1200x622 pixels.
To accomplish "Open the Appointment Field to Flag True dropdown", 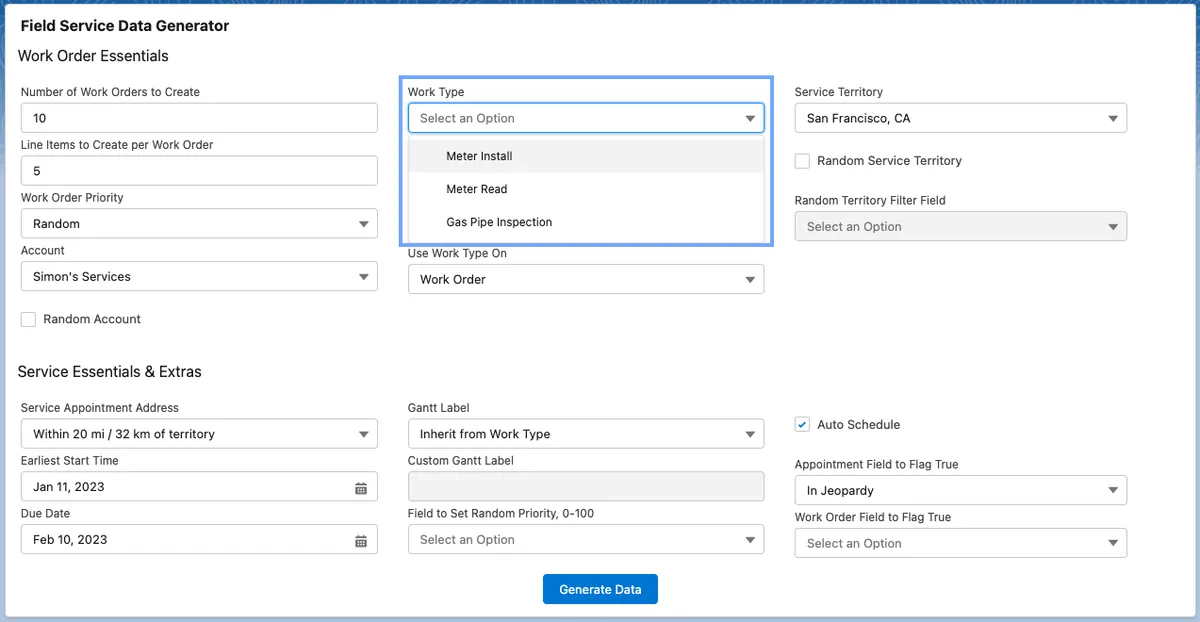I will pyautogui.click(x=961, y=491).
